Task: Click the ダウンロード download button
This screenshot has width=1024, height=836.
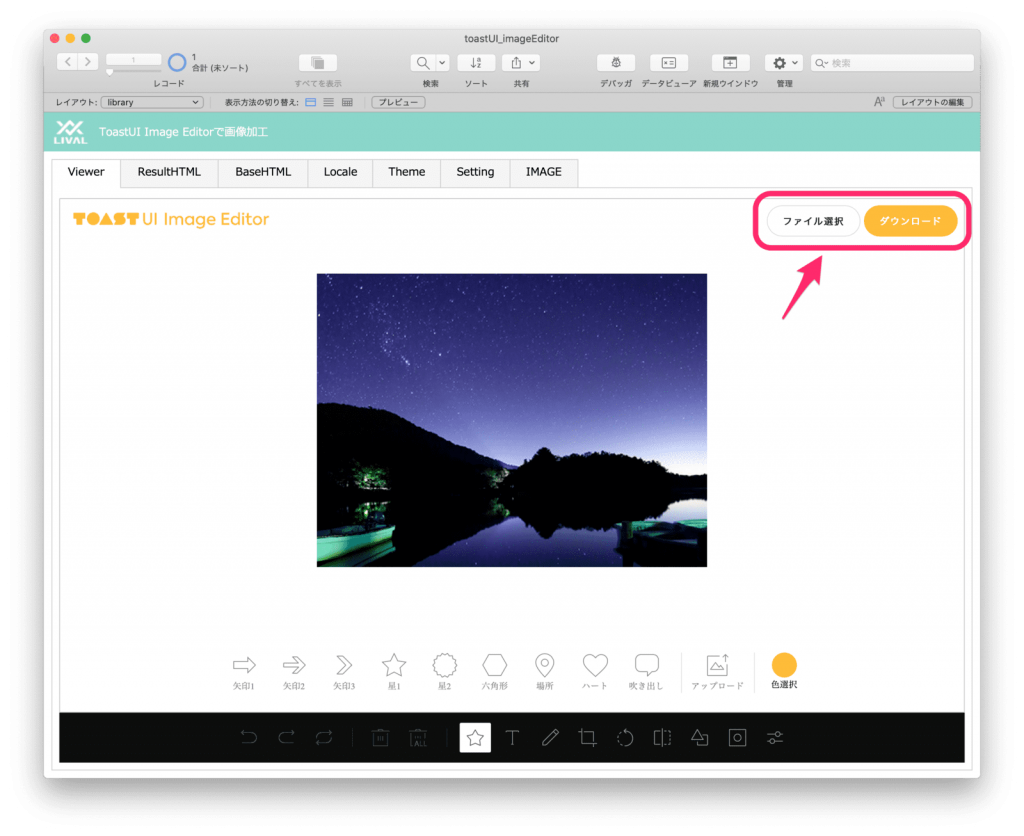Action: point(910,220)
